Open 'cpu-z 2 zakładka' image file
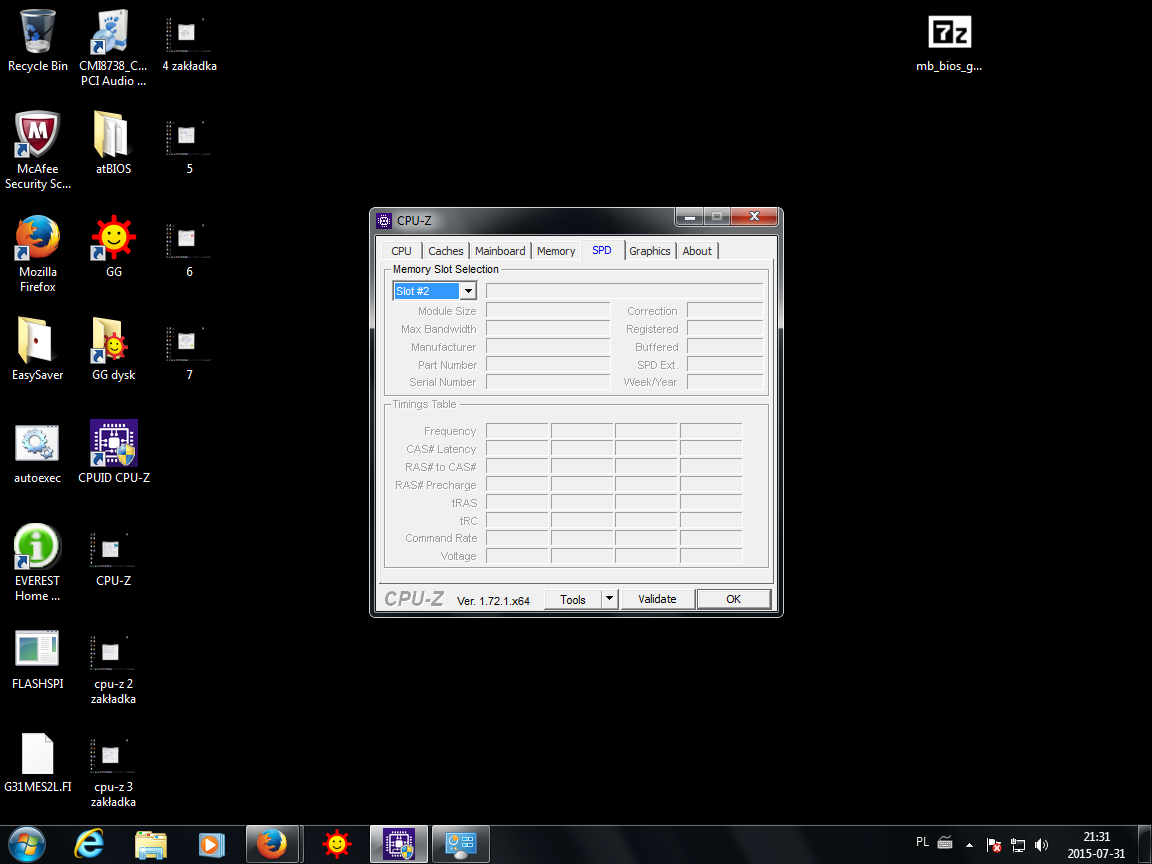The width and height of the screenshot is (1152, 864). [x=113, y=669]
